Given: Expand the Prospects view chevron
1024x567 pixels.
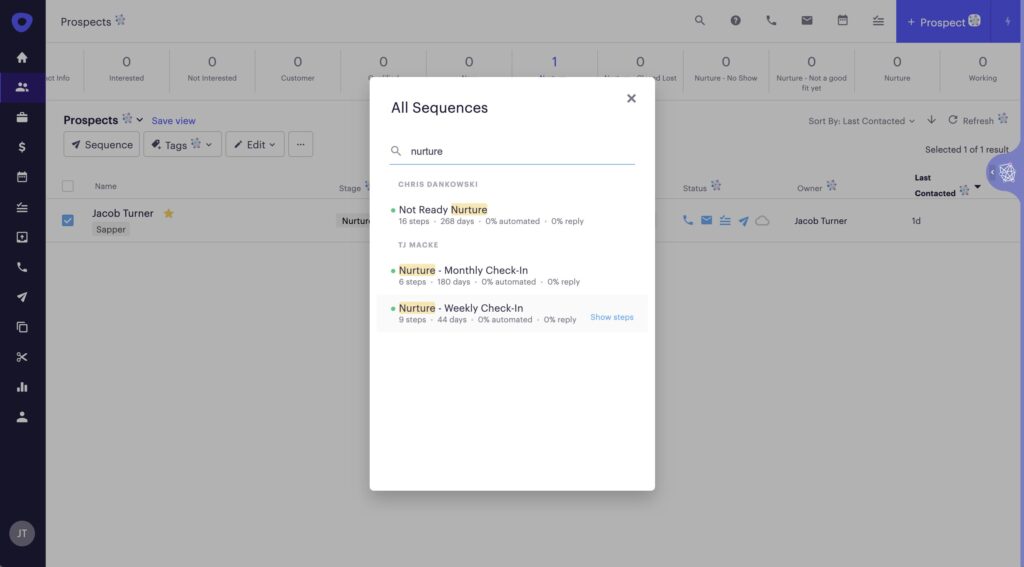Looking at the screenshot, I should (140, 120).
